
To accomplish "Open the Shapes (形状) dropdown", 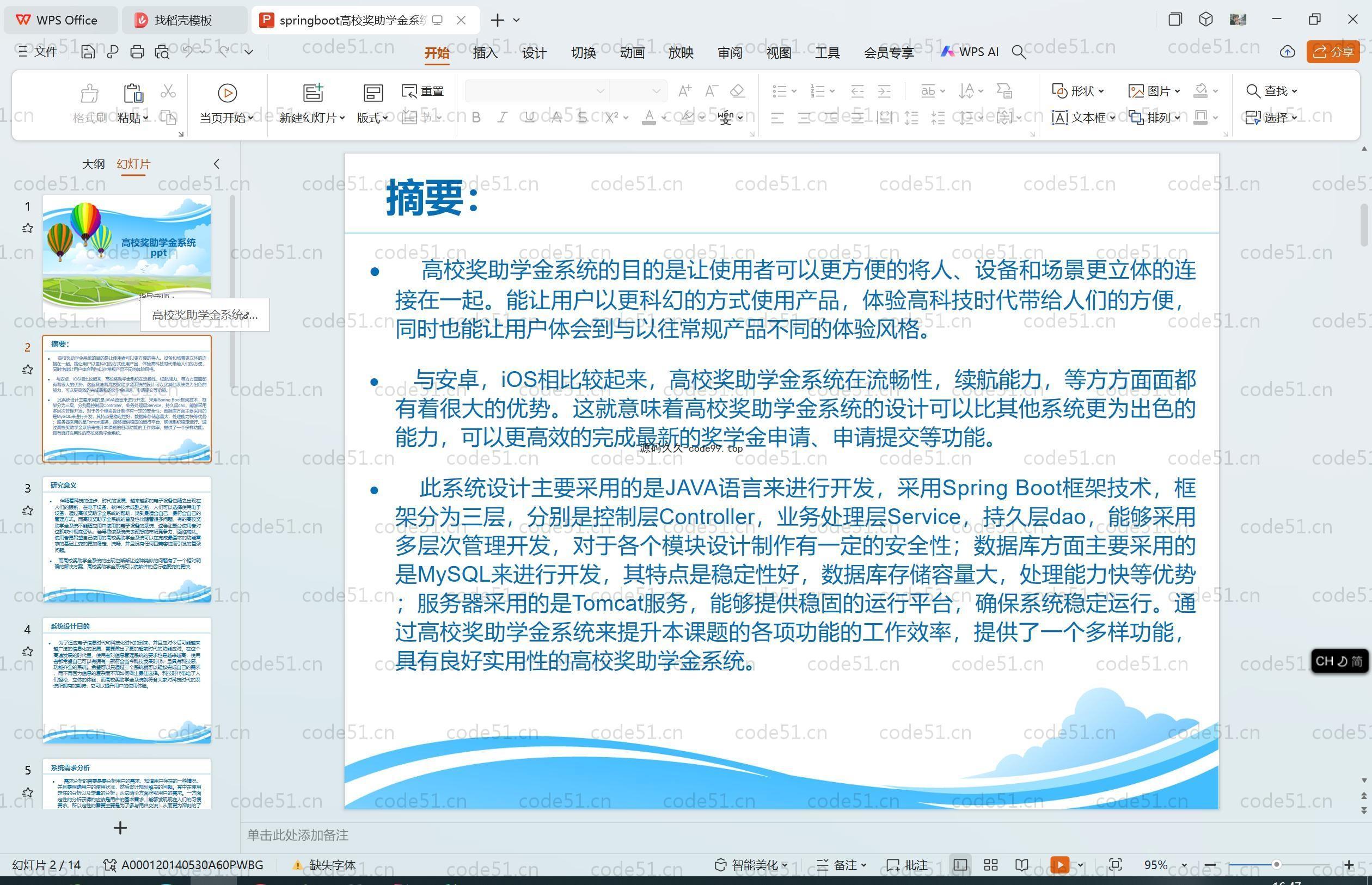I will point(1077,91).
